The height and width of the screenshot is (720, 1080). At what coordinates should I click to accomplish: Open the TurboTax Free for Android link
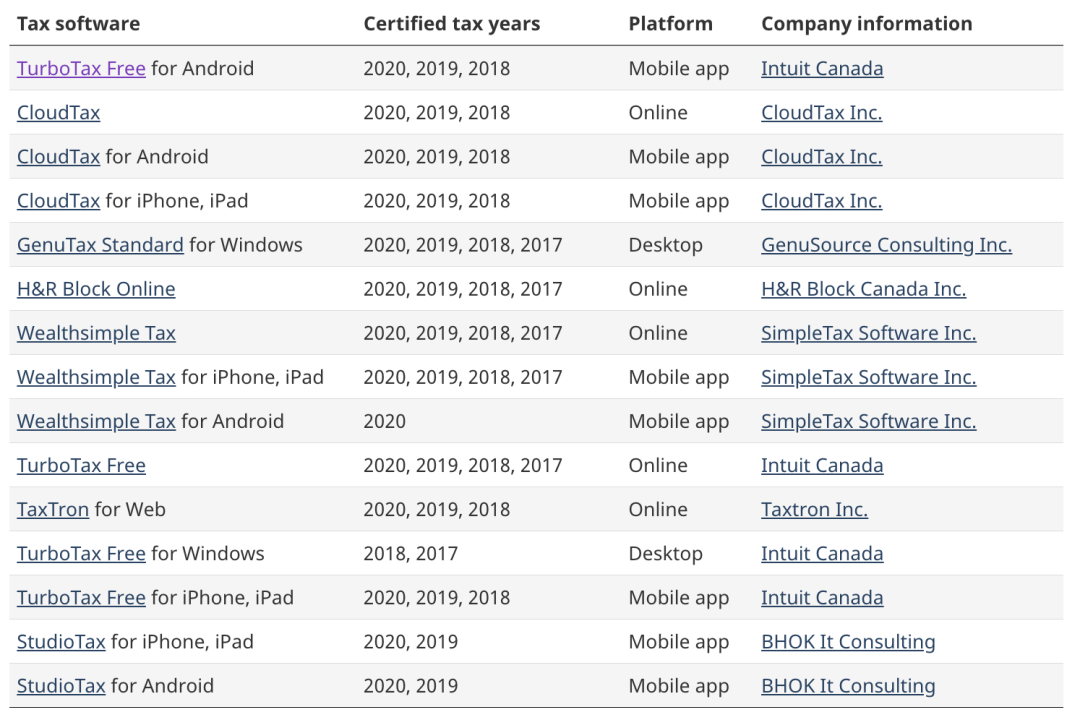click(x=81, y=69)
